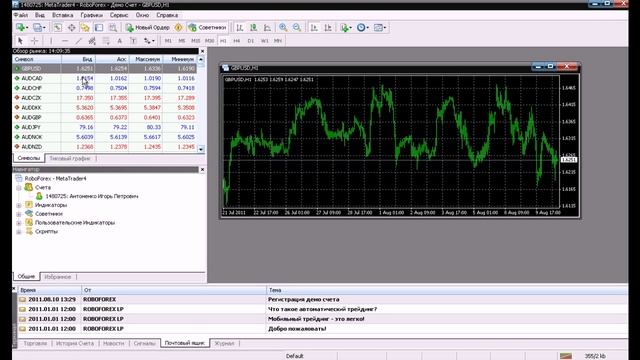Switch timeframe to H1

click(223, 41)
